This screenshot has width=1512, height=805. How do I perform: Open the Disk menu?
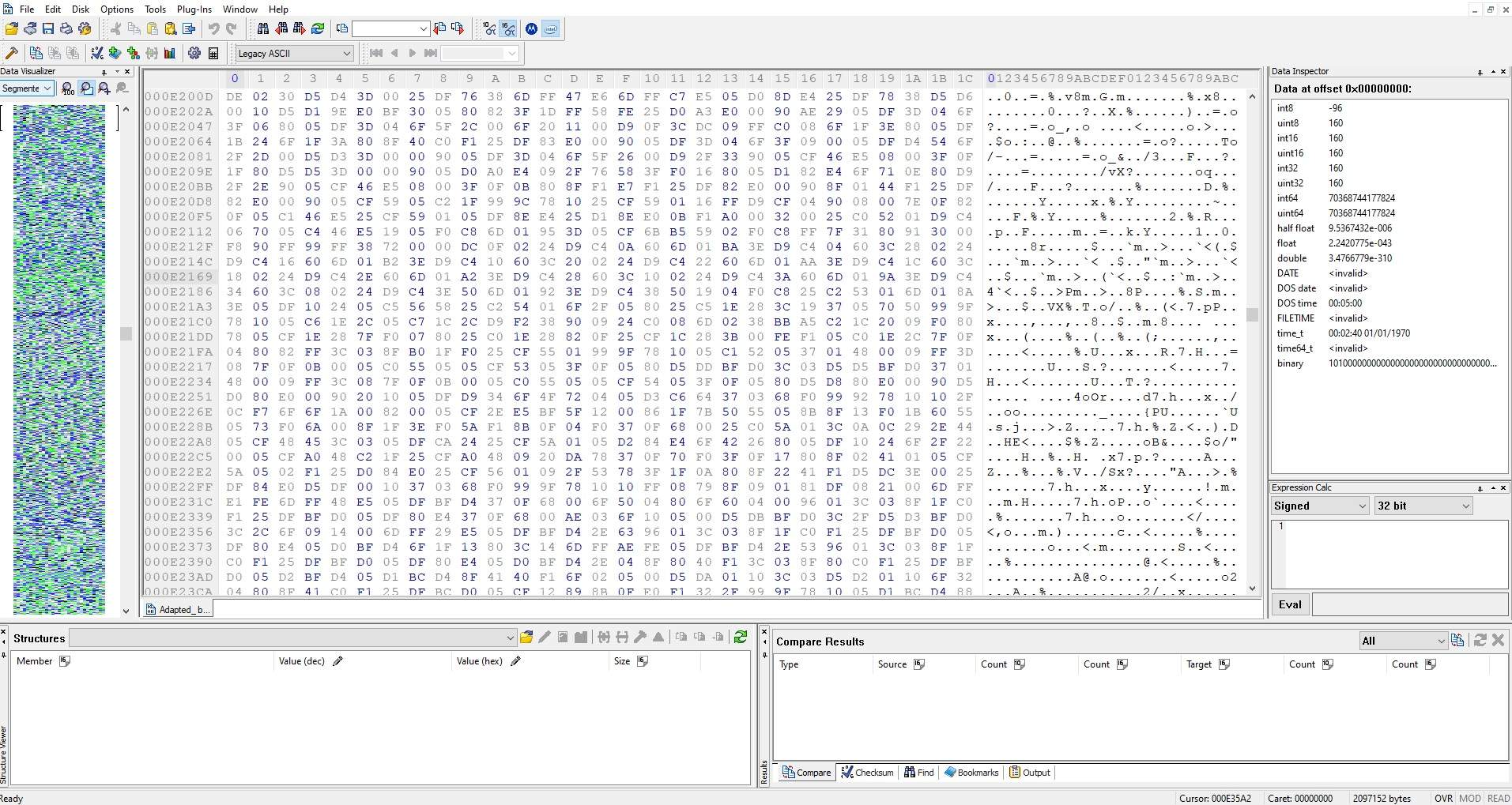pos(81,9)
